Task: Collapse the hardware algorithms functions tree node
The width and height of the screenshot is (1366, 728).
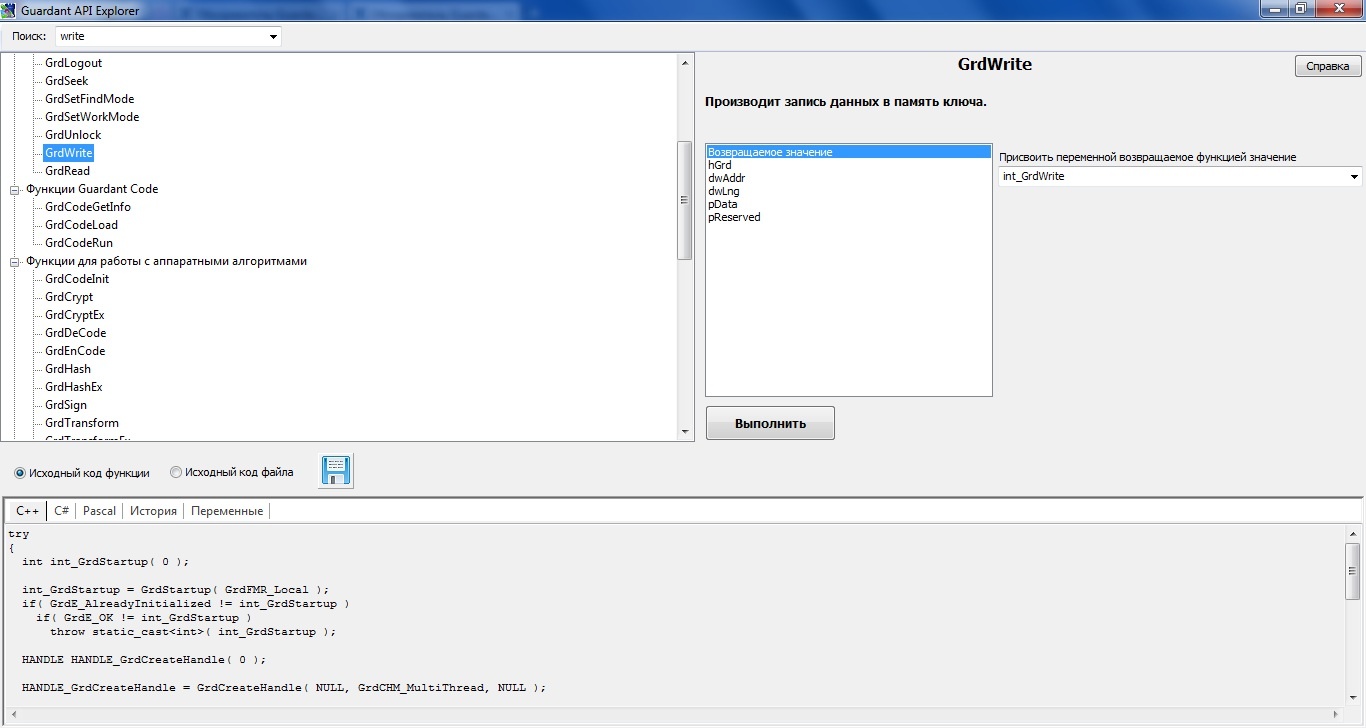Action: click(x=15, y=262)
